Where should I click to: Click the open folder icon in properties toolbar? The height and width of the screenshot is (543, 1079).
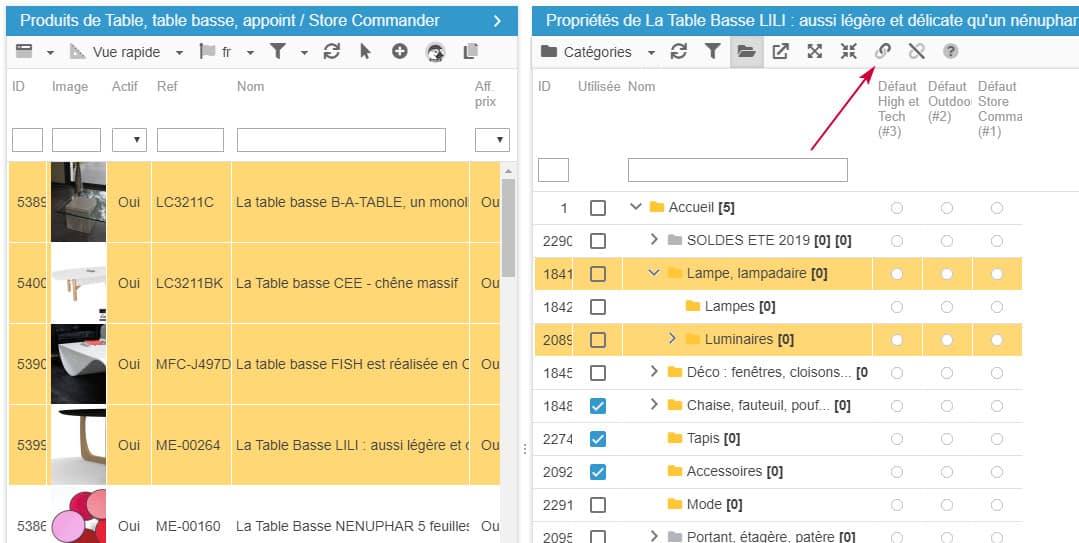[x=746, y=52]
